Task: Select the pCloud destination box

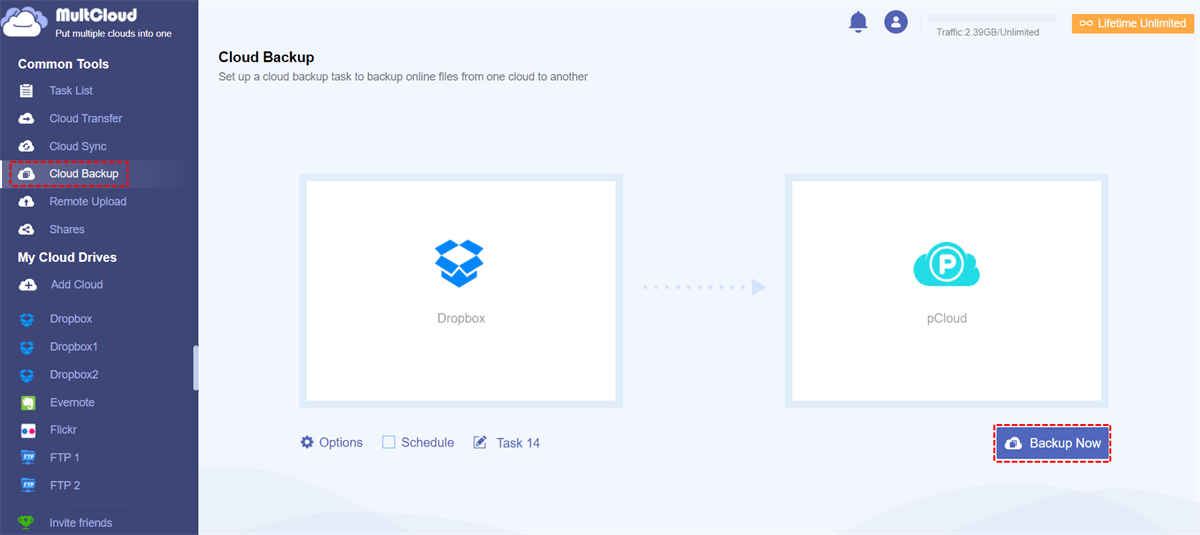Action: [946, 291]
